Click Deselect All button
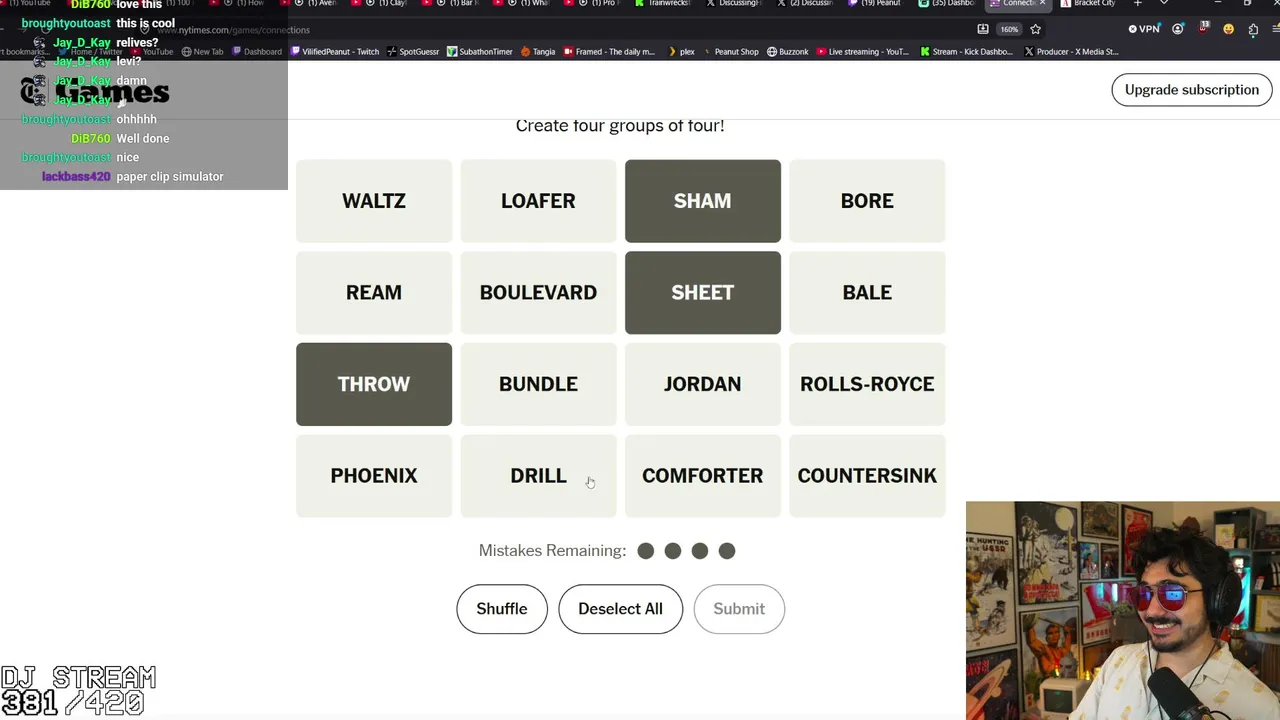This screenshot has height=720, width=1280. (620, 609)
